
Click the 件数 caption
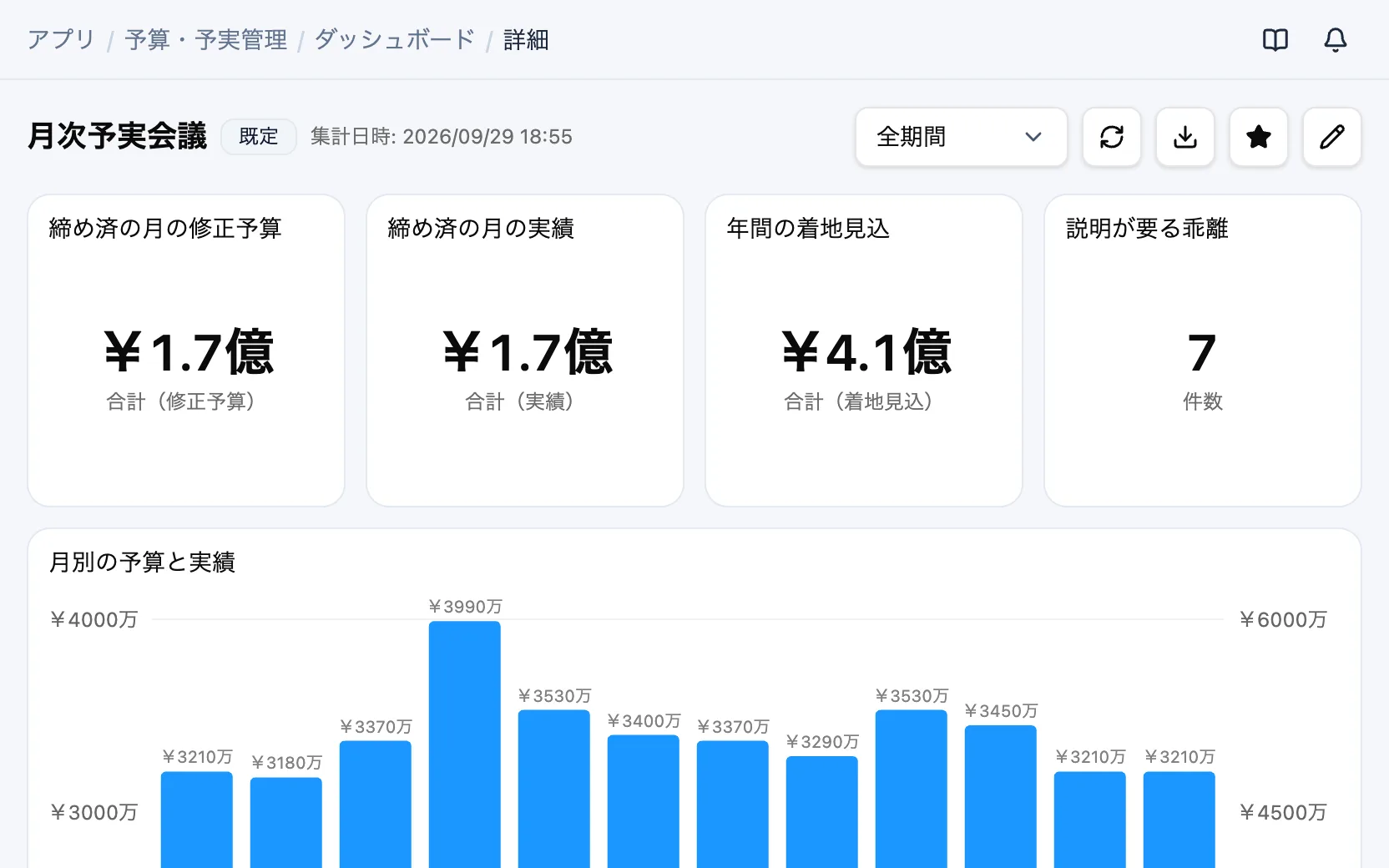tap(1203, 401)
